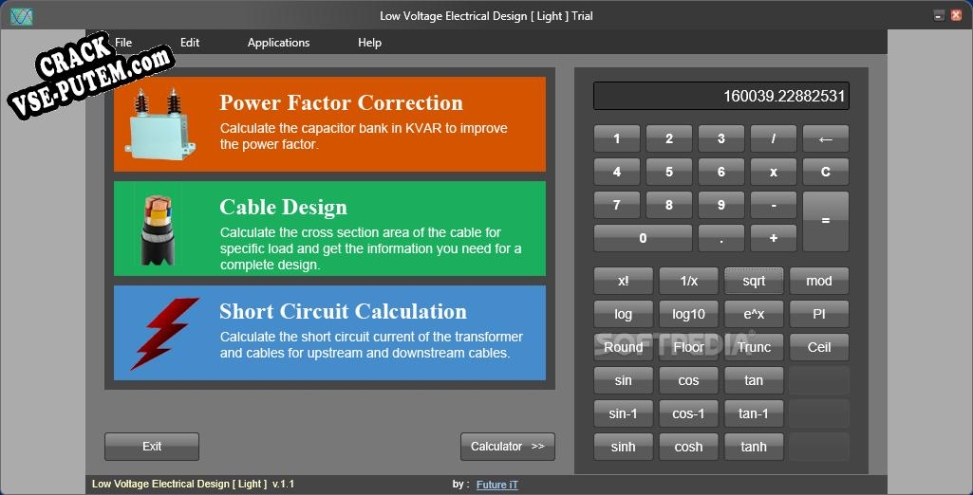Click the equals (=) key
Screen dimensions: 973x495
tap(825, 221)
